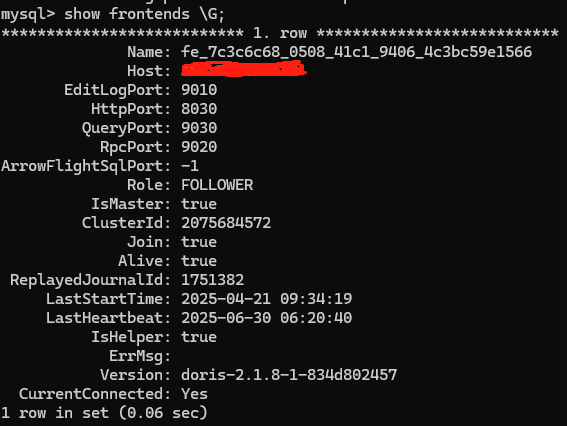This screenshot has width=567, height=426.
Task: Click the LastHeartbeat timestamp 2025-06-30
Action: tap(267, 318)
